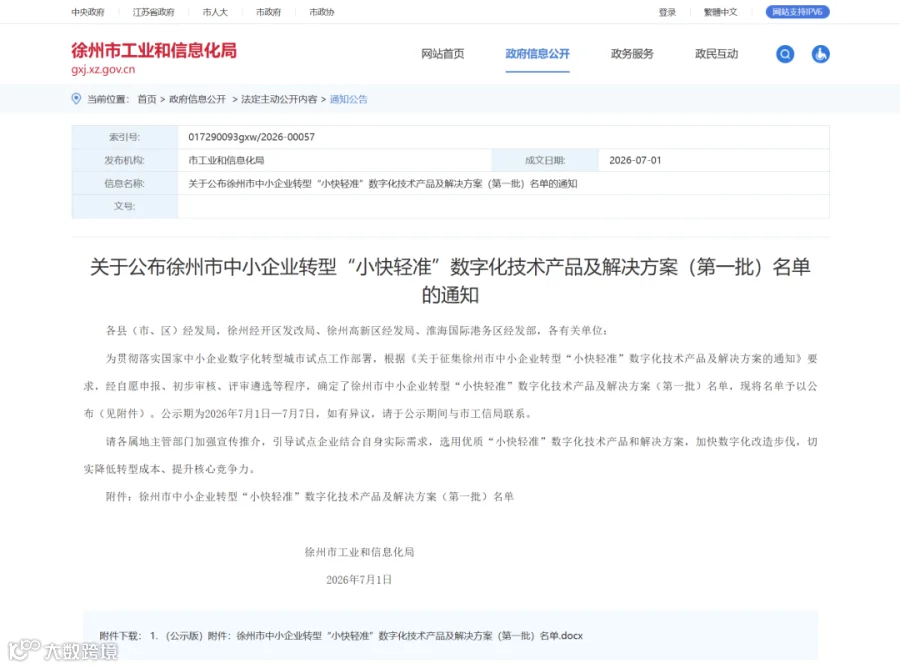This screenshot has width=900, height=668.
Task: Open the 市政府 top link
Action: coord(268,12)
